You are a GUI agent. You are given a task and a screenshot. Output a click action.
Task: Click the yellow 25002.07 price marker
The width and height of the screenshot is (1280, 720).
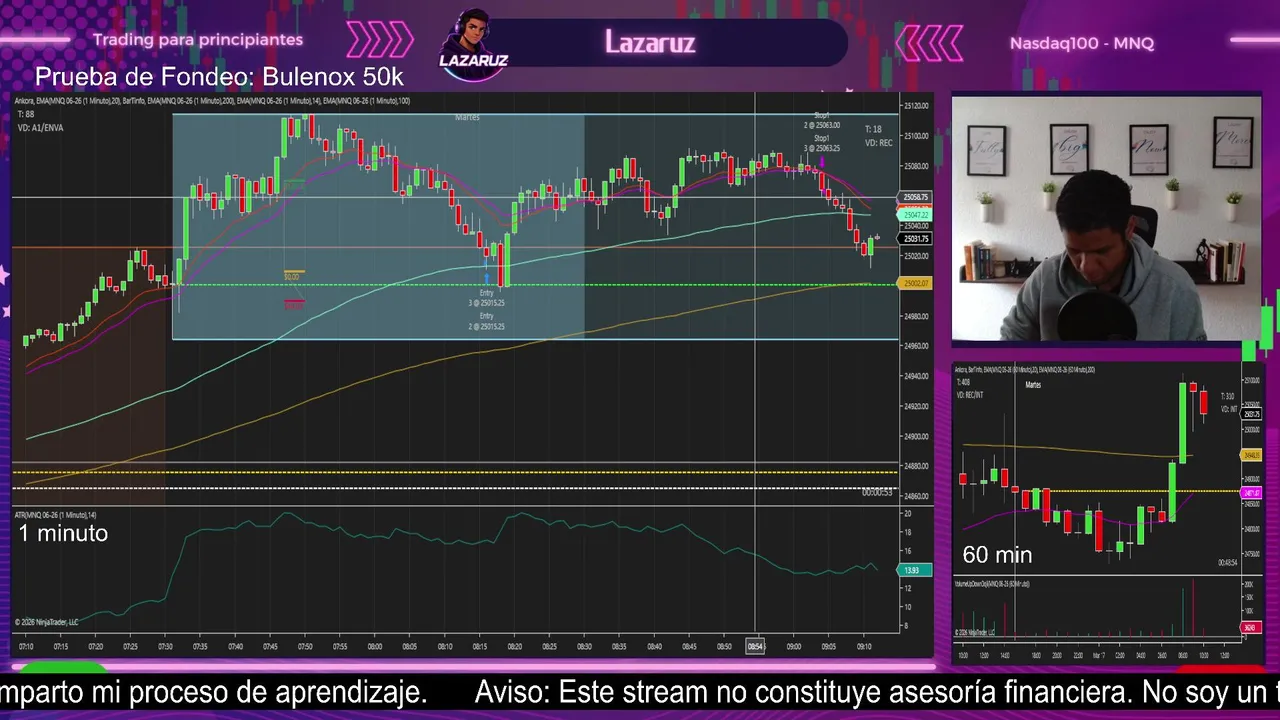tap(915, 284)
